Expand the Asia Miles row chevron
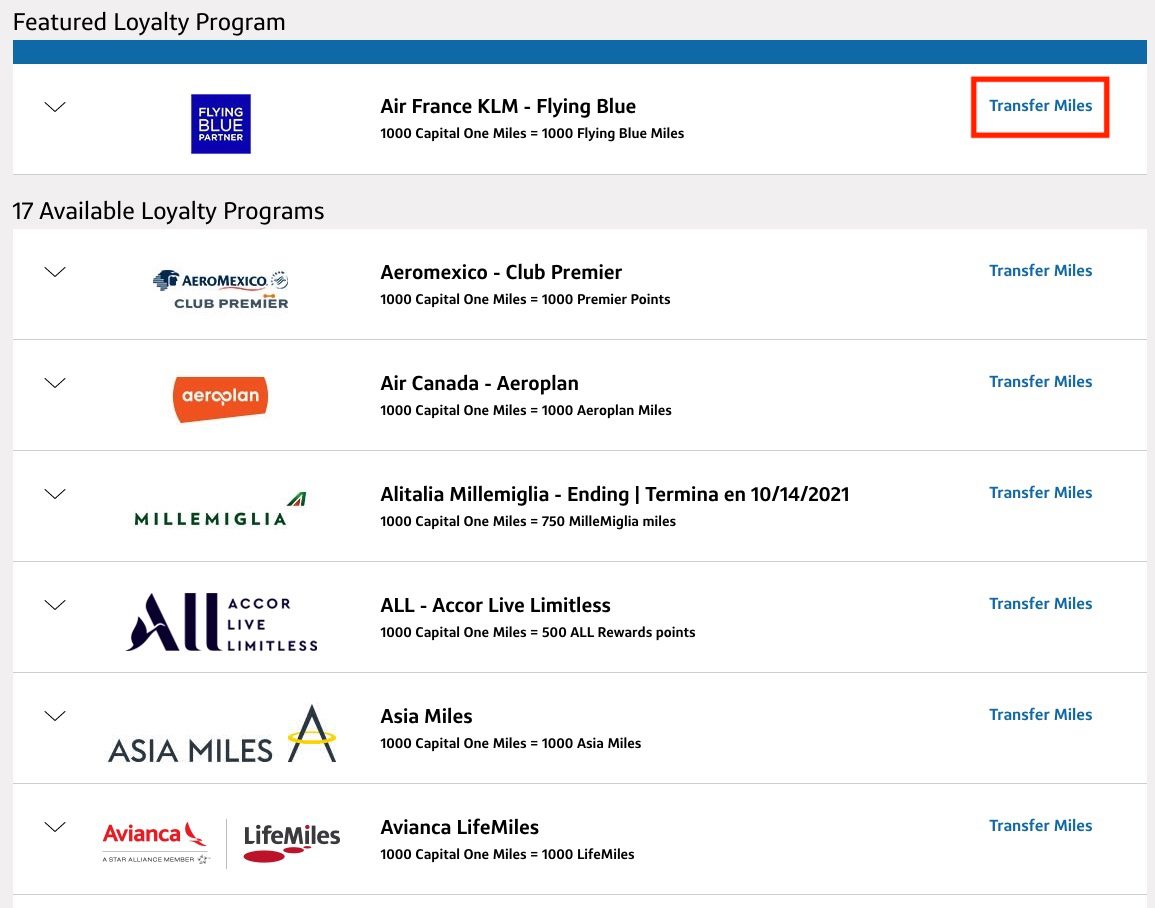Image resolution: width=1155 pixels, height=908 pixels. (55, 716)
